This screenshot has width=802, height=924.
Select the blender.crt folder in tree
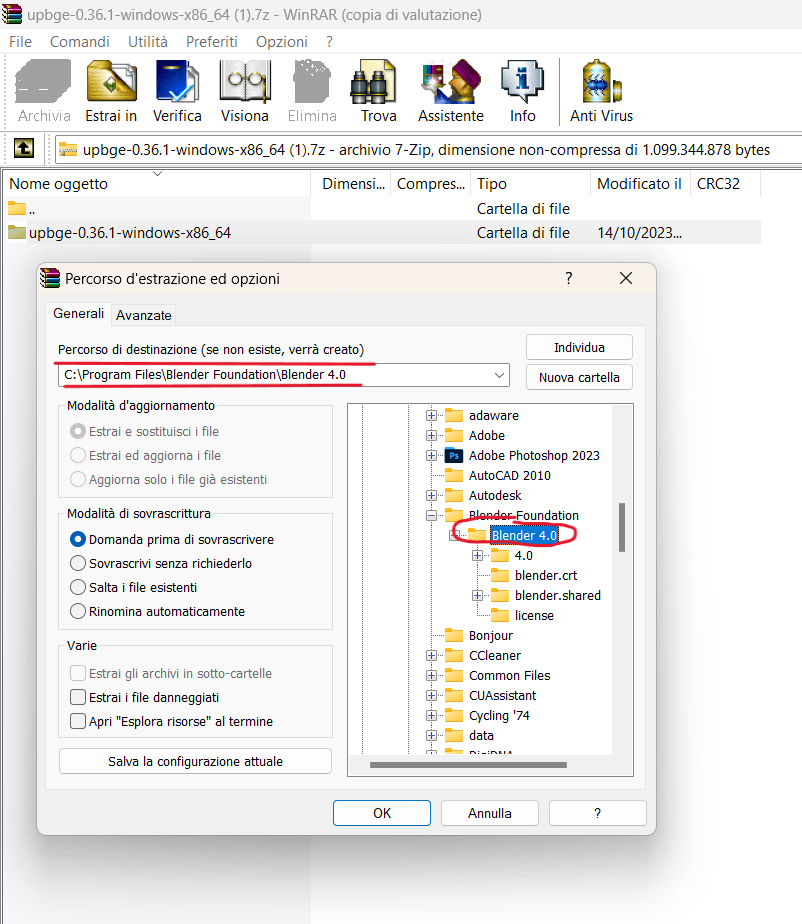click(546, 576)
